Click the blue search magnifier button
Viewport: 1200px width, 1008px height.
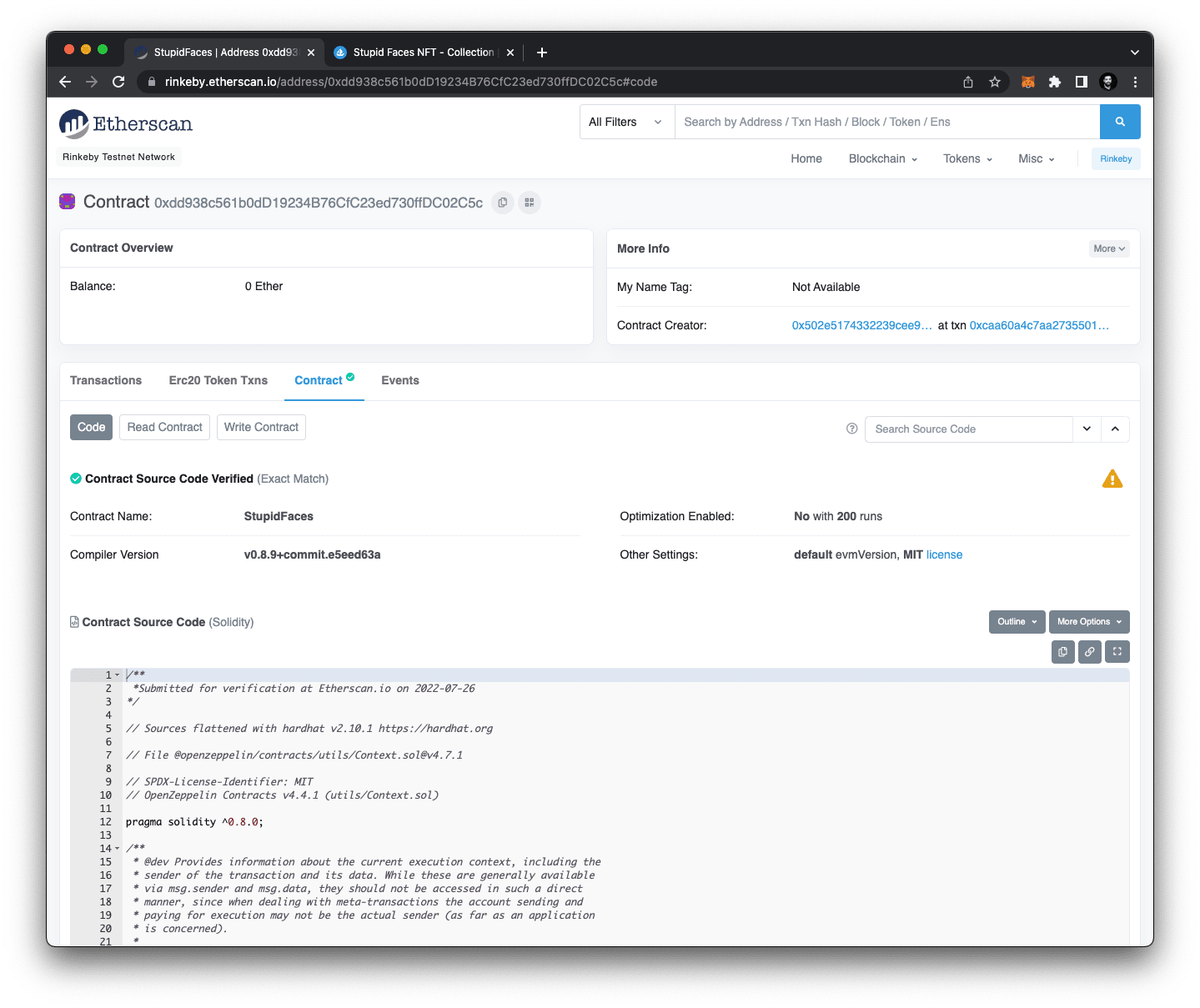coord(1120,122)
